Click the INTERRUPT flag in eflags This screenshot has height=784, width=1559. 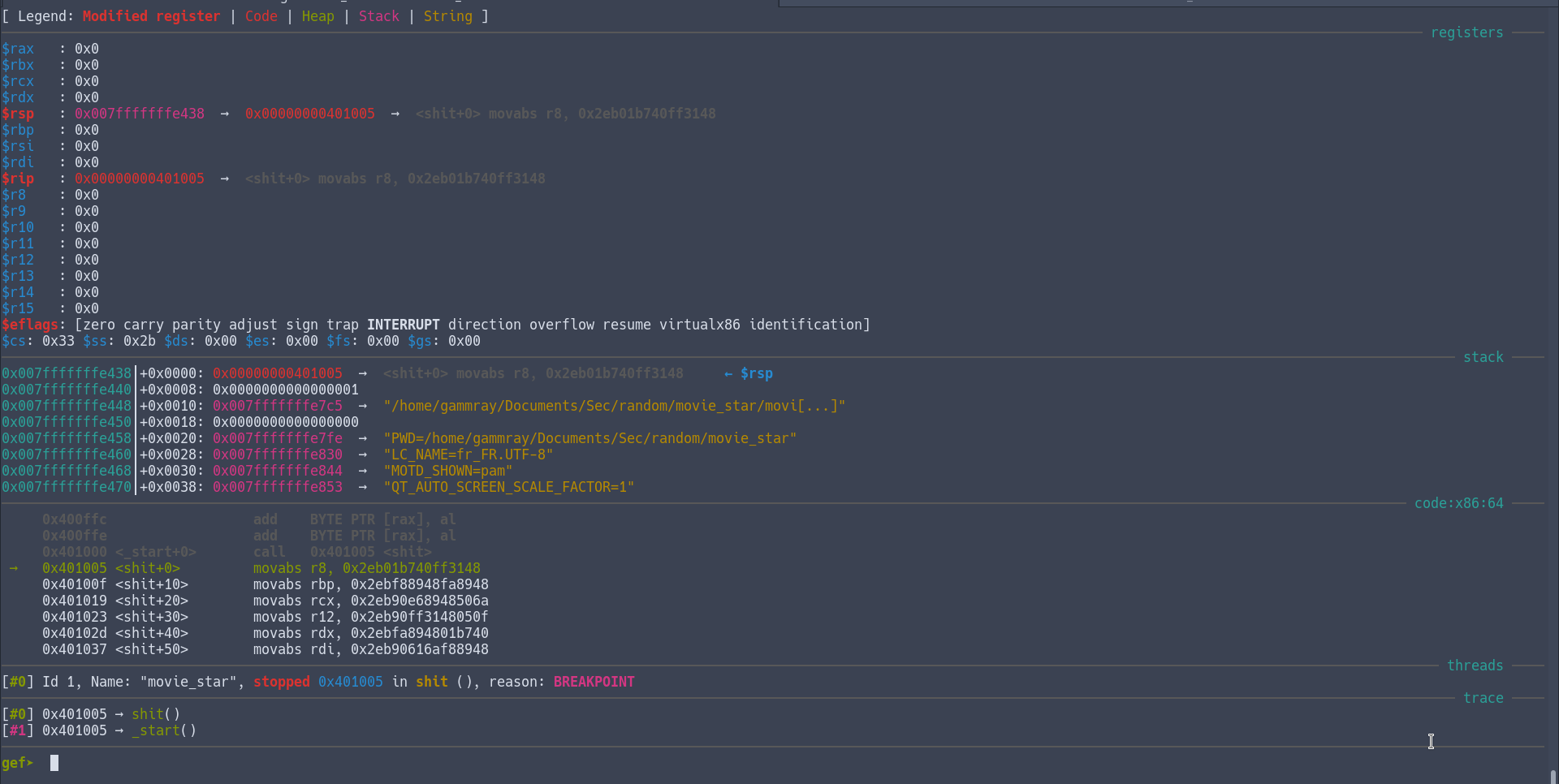pos(403,325)
